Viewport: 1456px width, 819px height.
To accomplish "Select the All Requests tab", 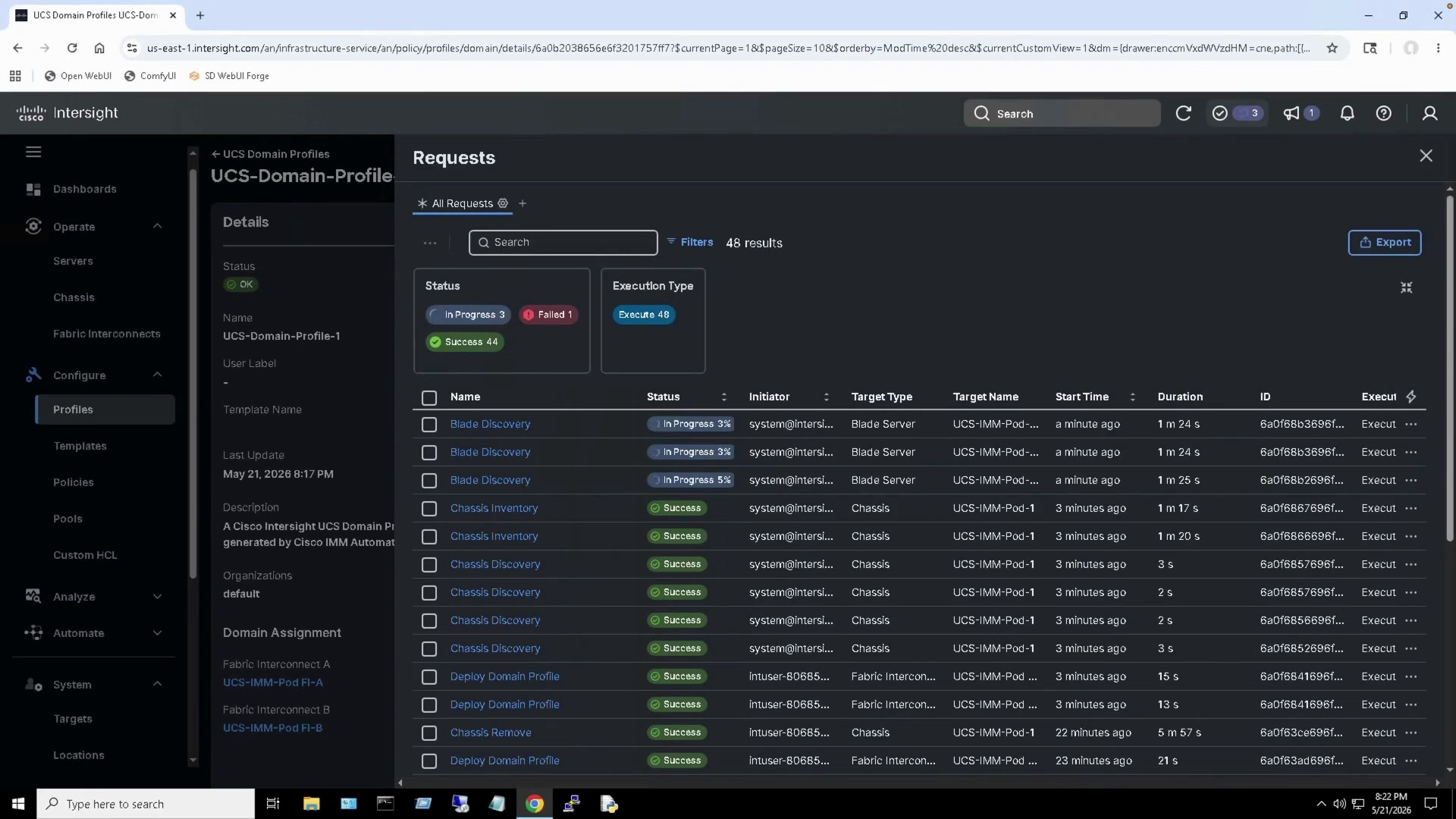I will pos(463,203).
